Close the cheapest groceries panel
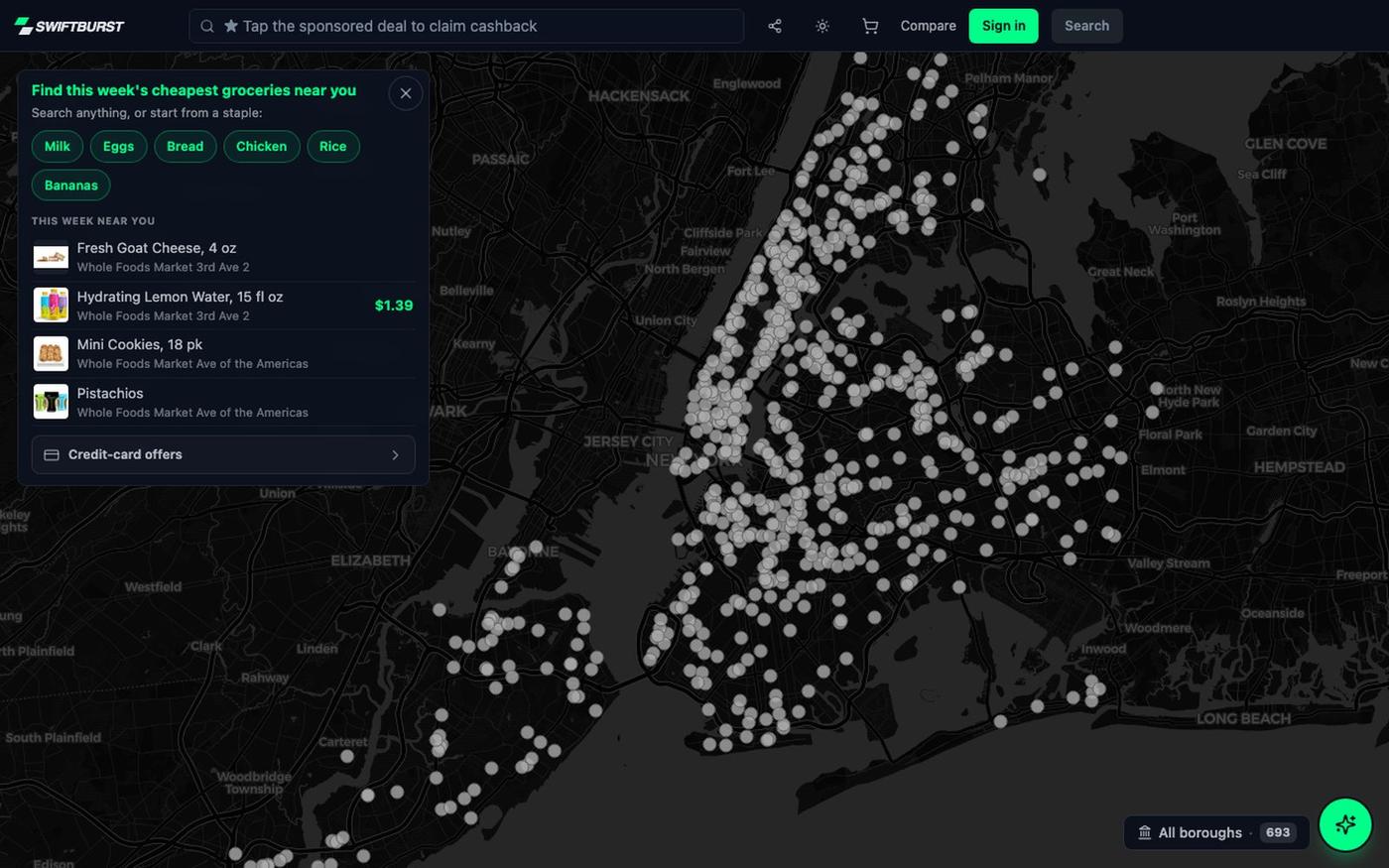The image size is (1389, 868). 406,93
